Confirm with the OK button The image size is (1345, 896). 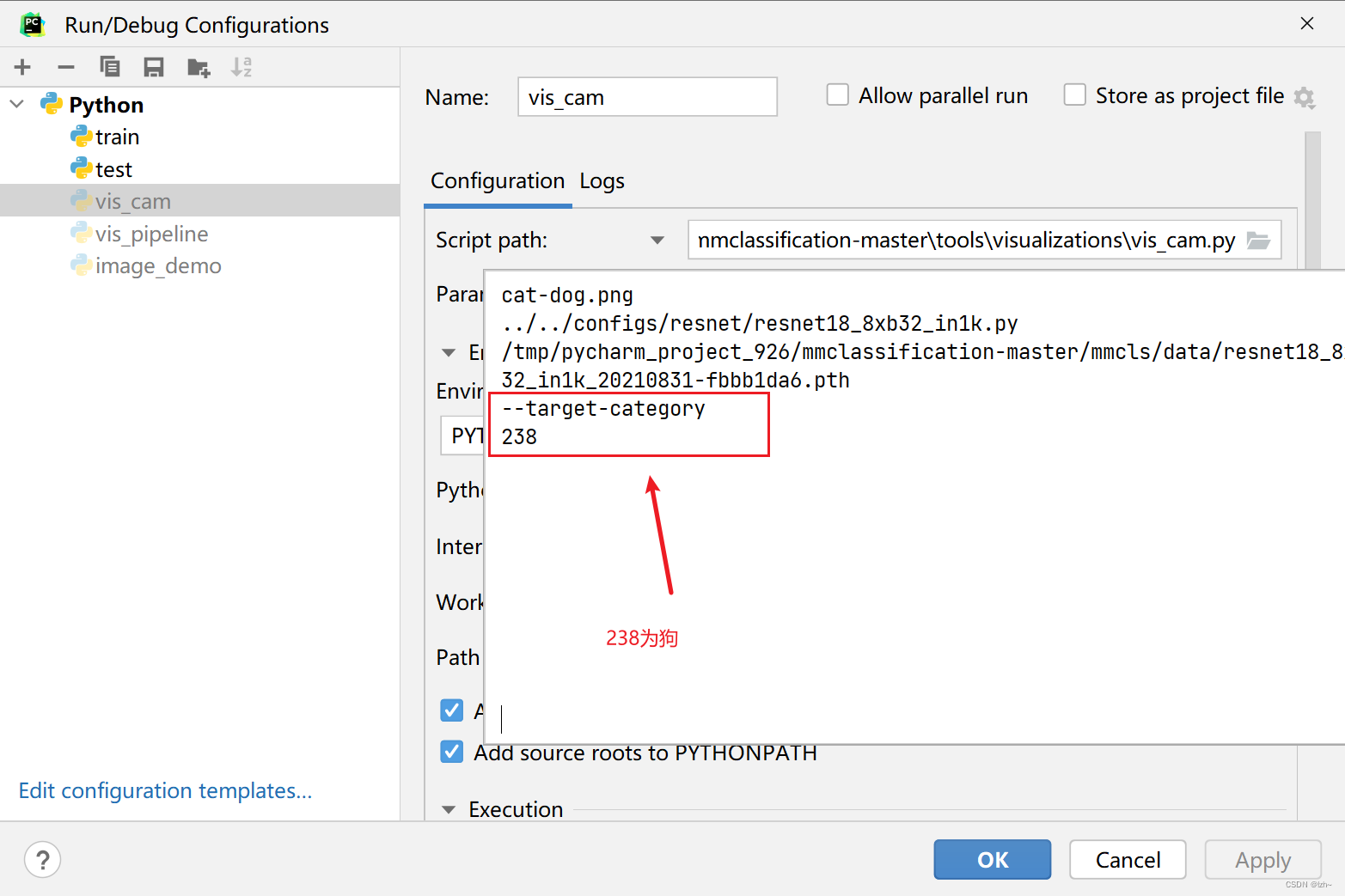coord(992,860)
